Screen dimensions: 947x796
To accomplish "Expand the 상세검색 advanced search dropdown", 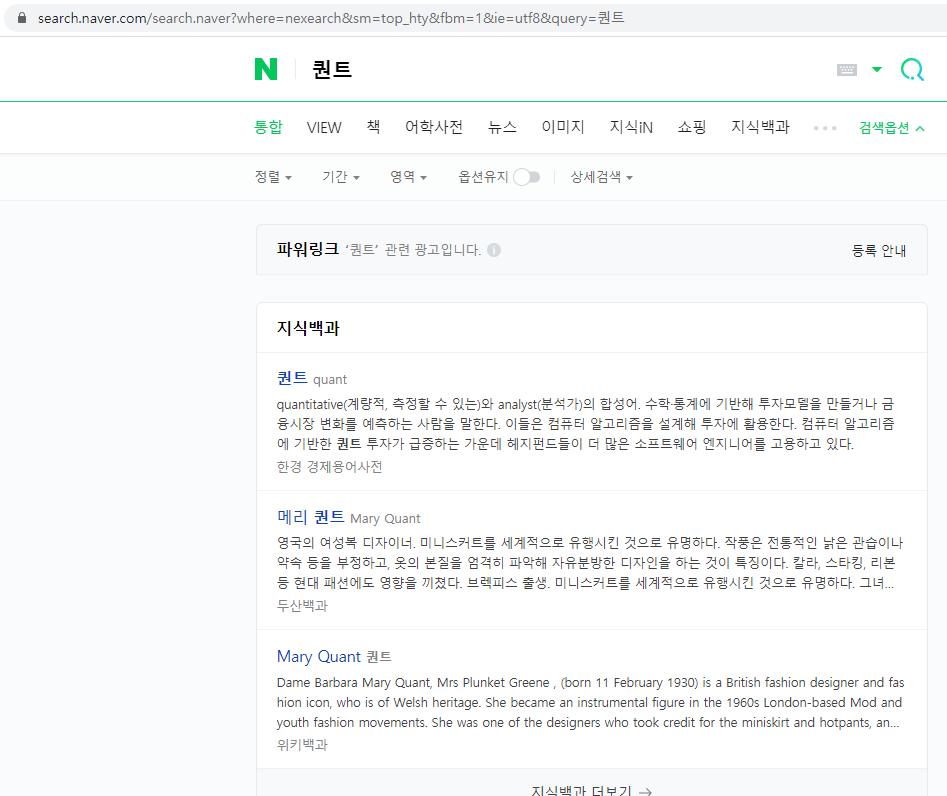I will (602, 177).
